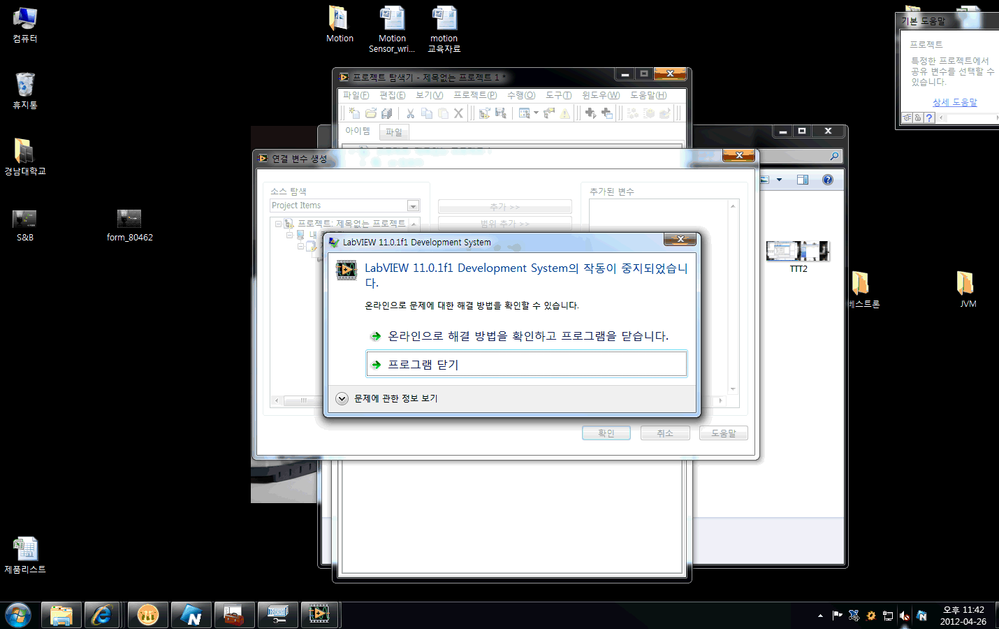Click the Open Project toolbar icon
Screen dimensions: 999x629
371,113
